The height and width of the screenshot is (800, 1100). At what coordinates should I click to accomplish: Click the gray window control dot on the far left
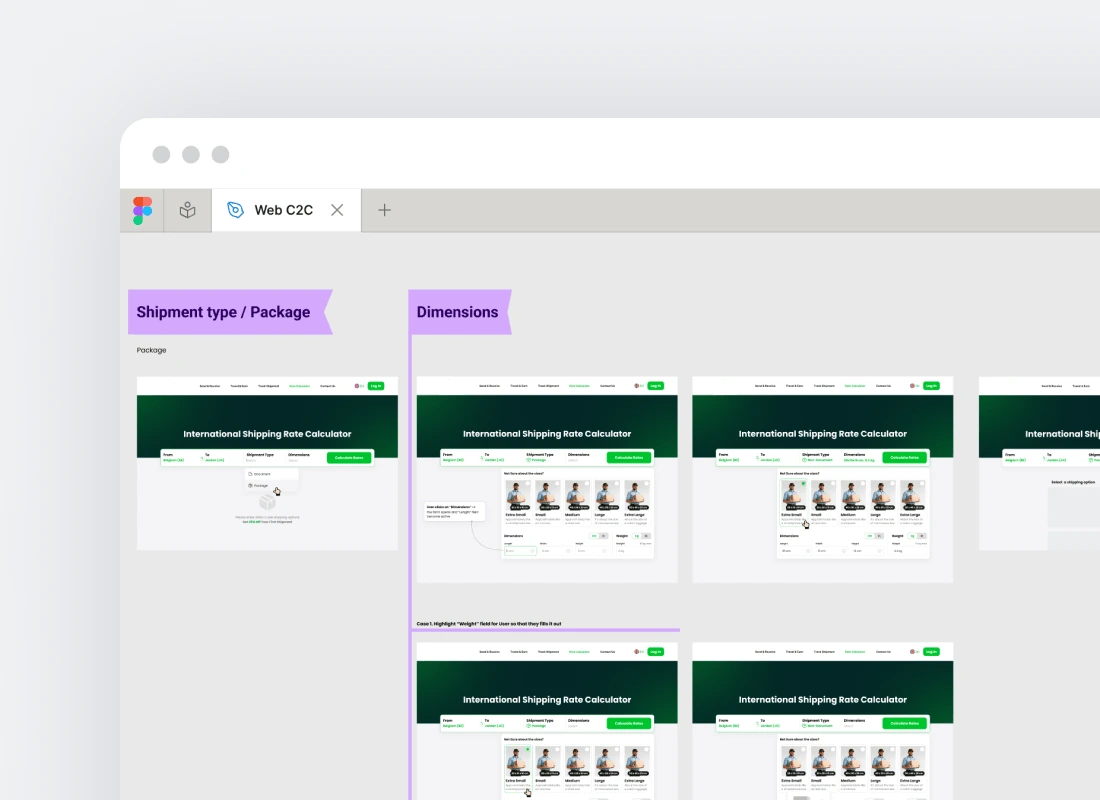(161, 154)
